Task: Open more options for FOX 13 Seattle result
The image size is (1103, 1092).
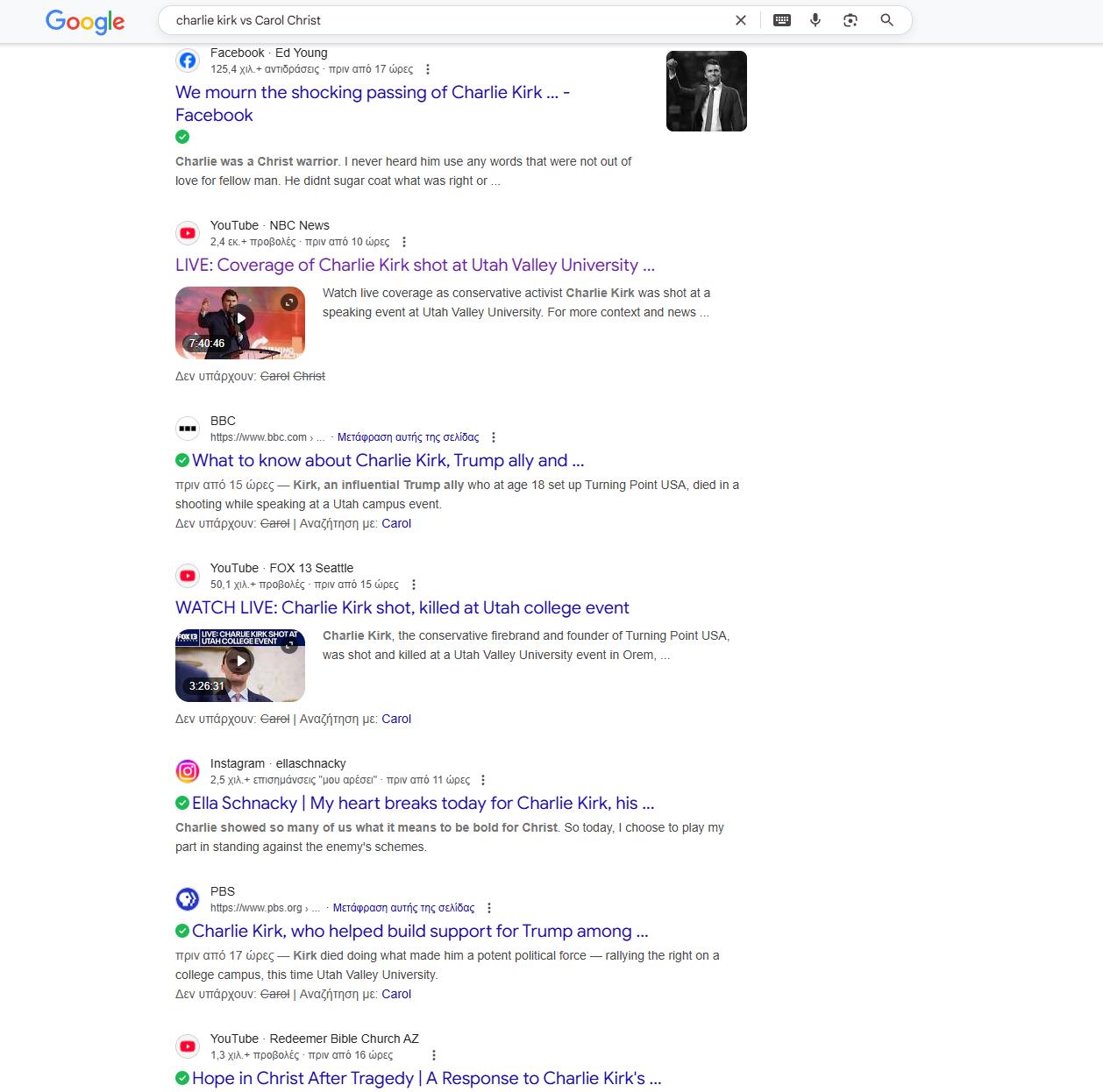Action: (x=414, y=585)
